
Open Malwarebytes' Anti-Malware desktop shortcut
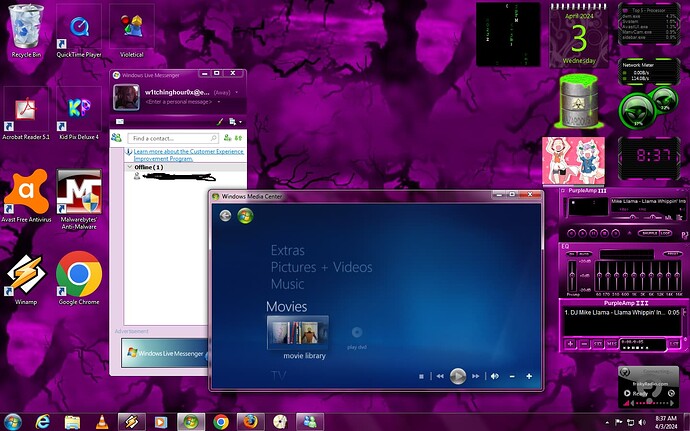[x=79, y=199]
